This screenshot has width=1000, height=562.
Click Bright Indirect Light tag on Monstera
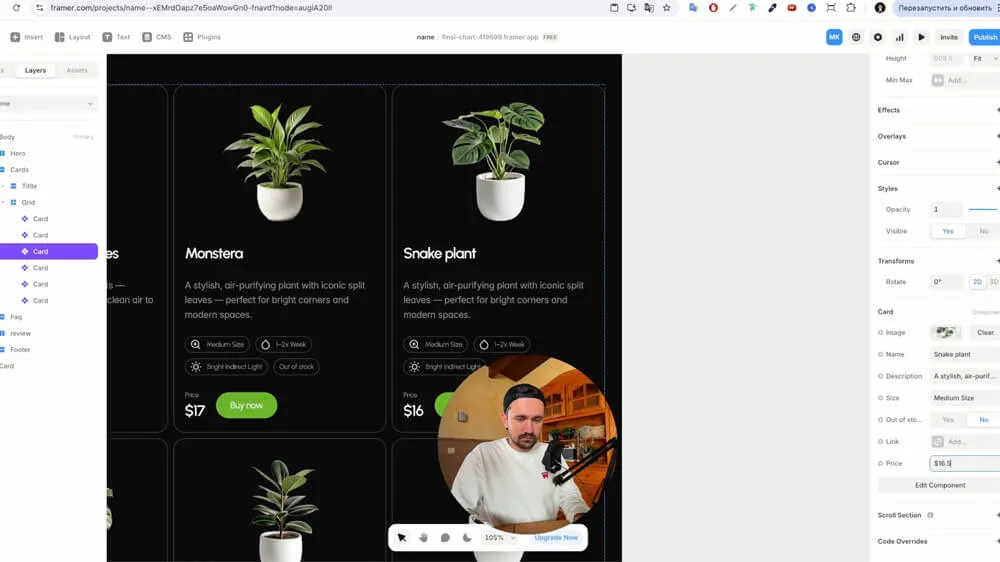[226, 367]
